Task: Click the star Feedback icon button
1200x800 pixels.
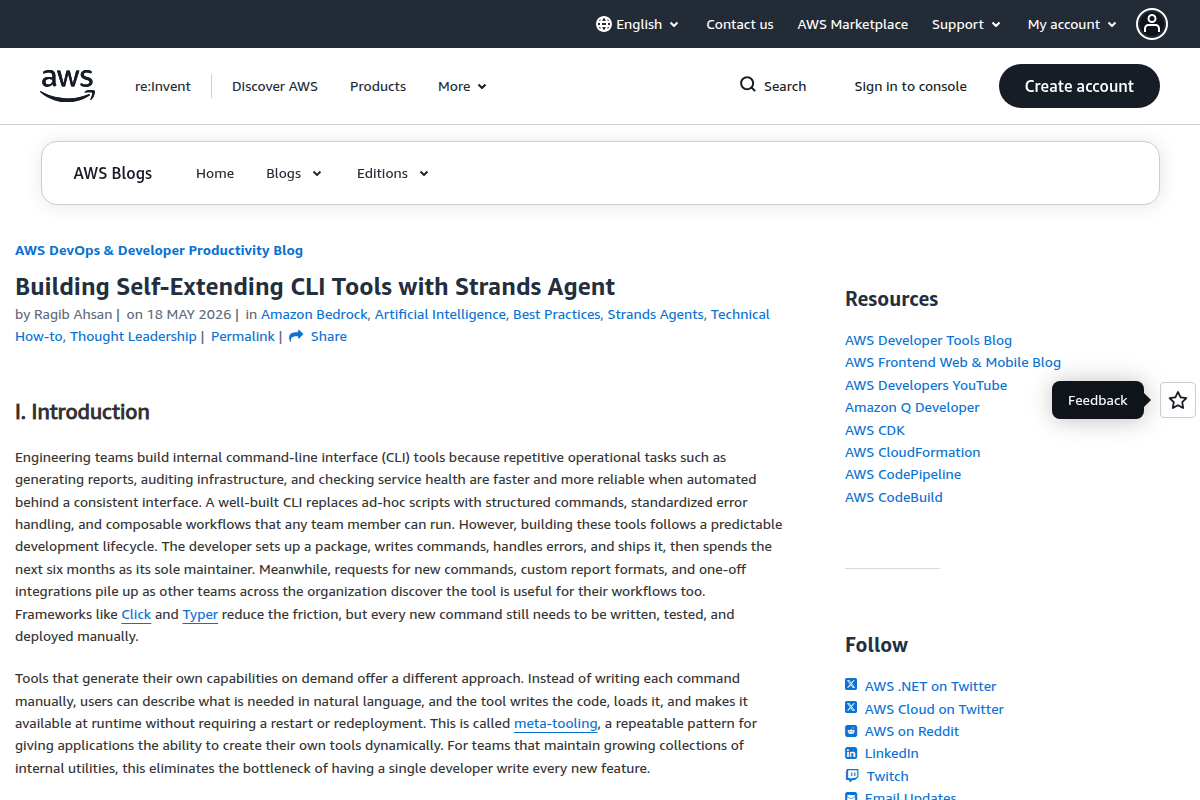Action: (1178, 400)
